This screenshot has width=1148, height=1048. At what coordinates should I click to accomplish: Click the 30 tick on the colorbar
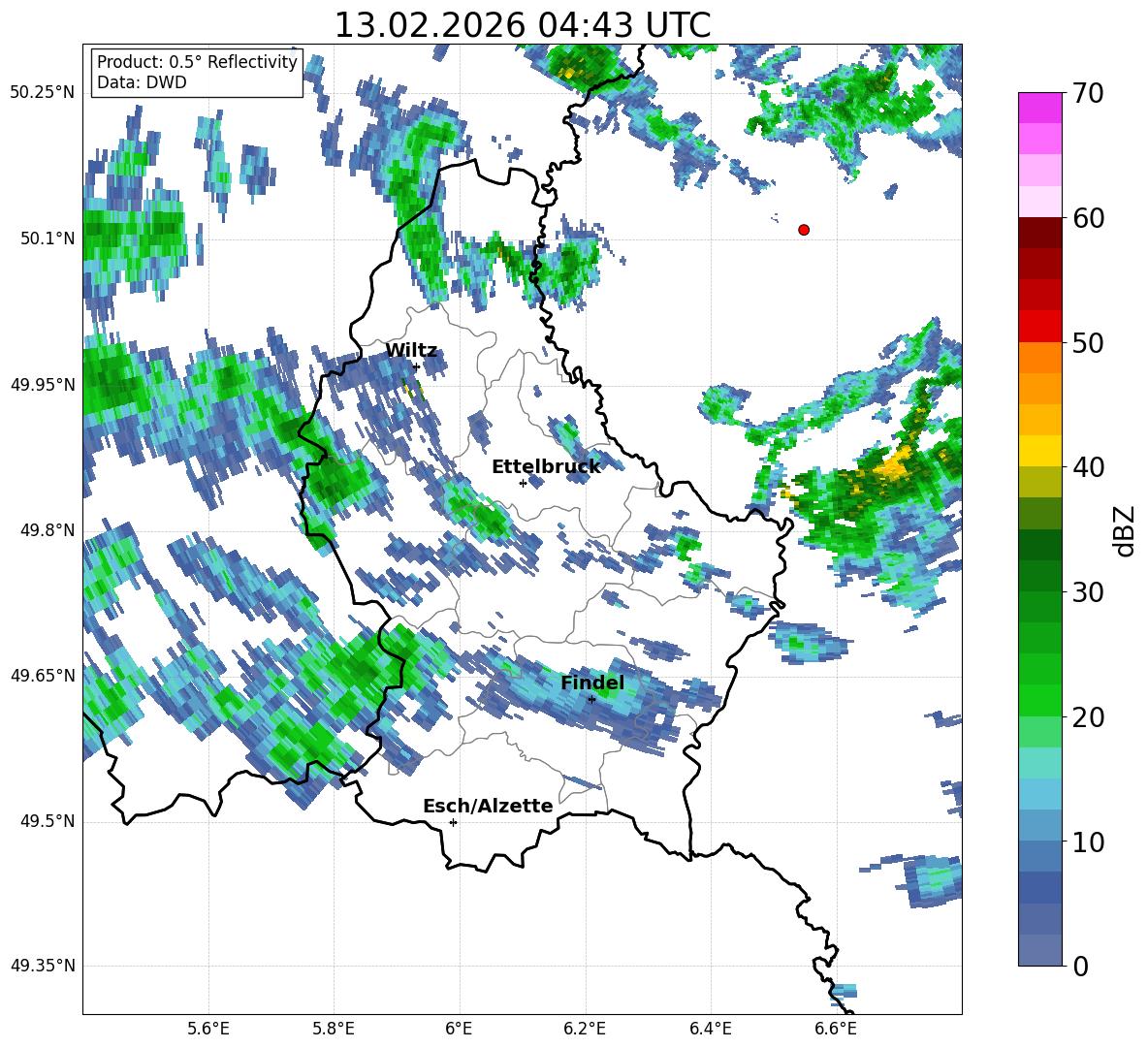(x=1087, y=592)
